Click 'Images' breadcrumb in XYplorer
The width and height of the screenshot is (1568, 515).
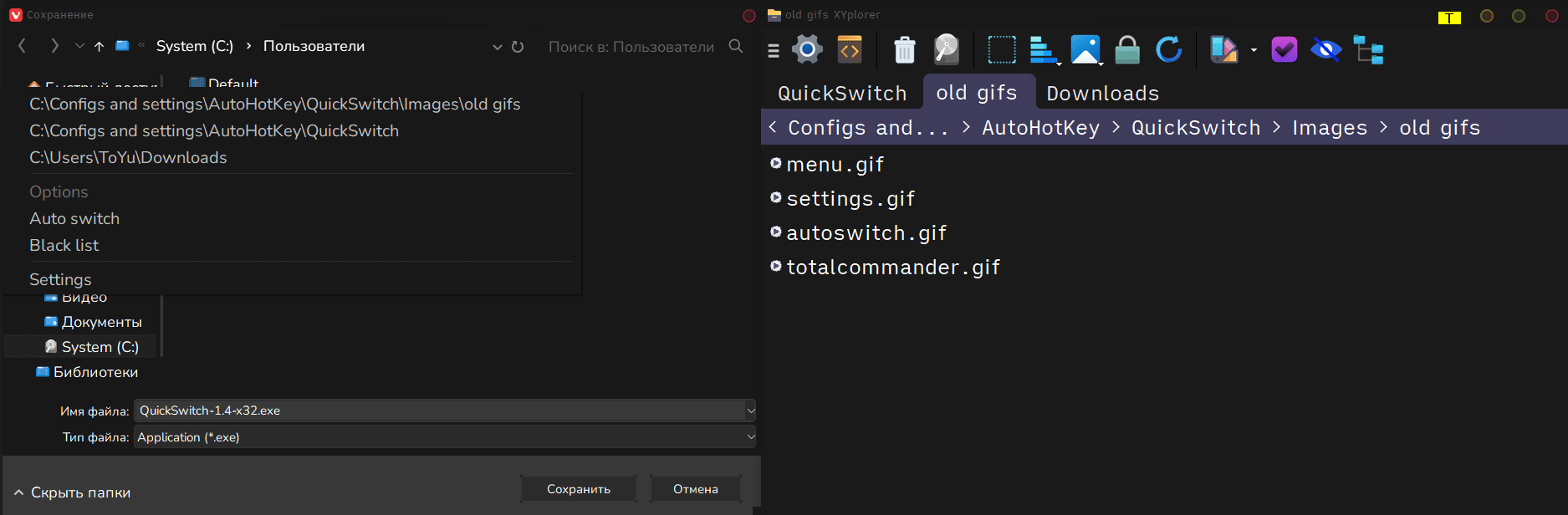pos(1330,128)
